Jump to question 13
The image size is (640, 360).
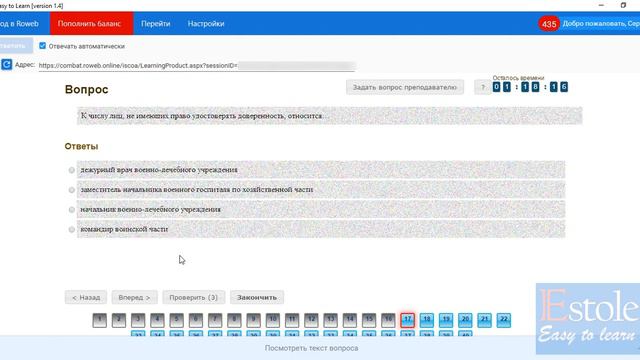(x=331, y=320)
